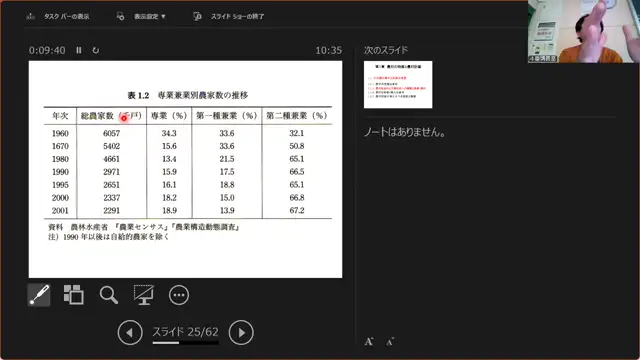Viewport: 640px width, 360px height.
Task: Click the 1960 year cell
Action: click(60, 133)
